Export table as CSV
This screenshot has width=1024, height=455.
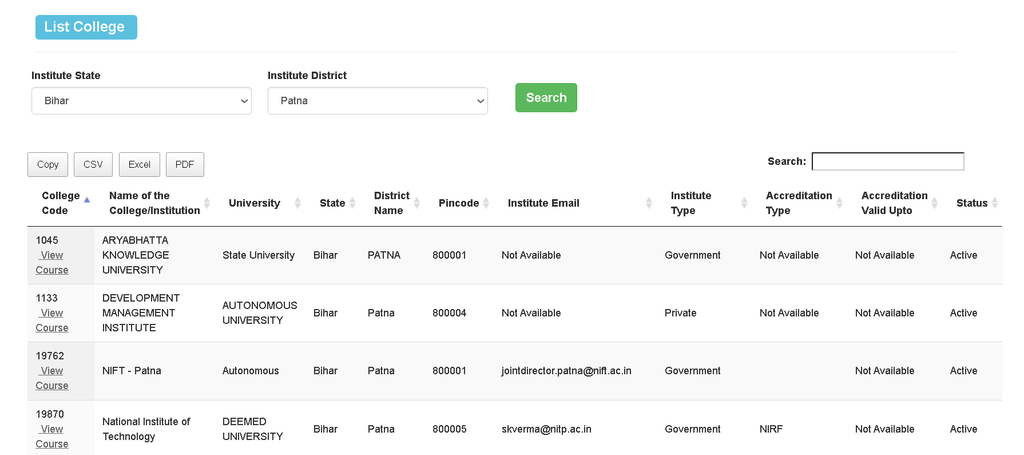[93, 165]
